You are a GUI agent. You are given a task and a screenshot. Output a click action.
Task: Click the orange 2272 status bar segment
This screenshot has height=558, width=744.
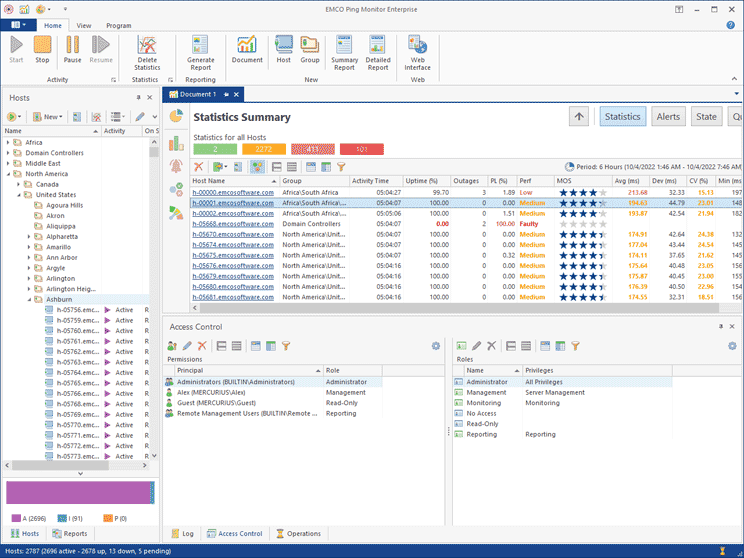click(x=263, y=149)
